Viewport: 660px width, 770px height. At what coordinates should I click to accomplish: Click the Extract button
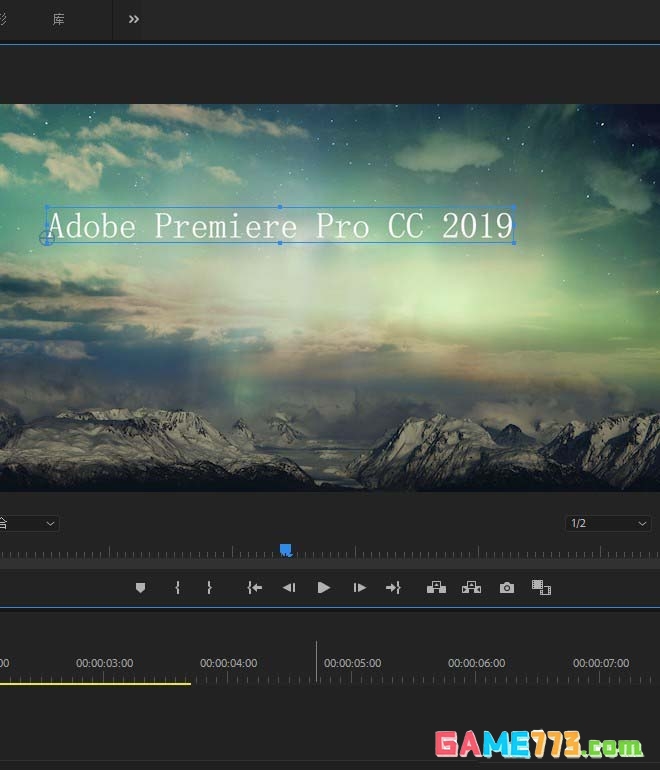tap(471, 587)
